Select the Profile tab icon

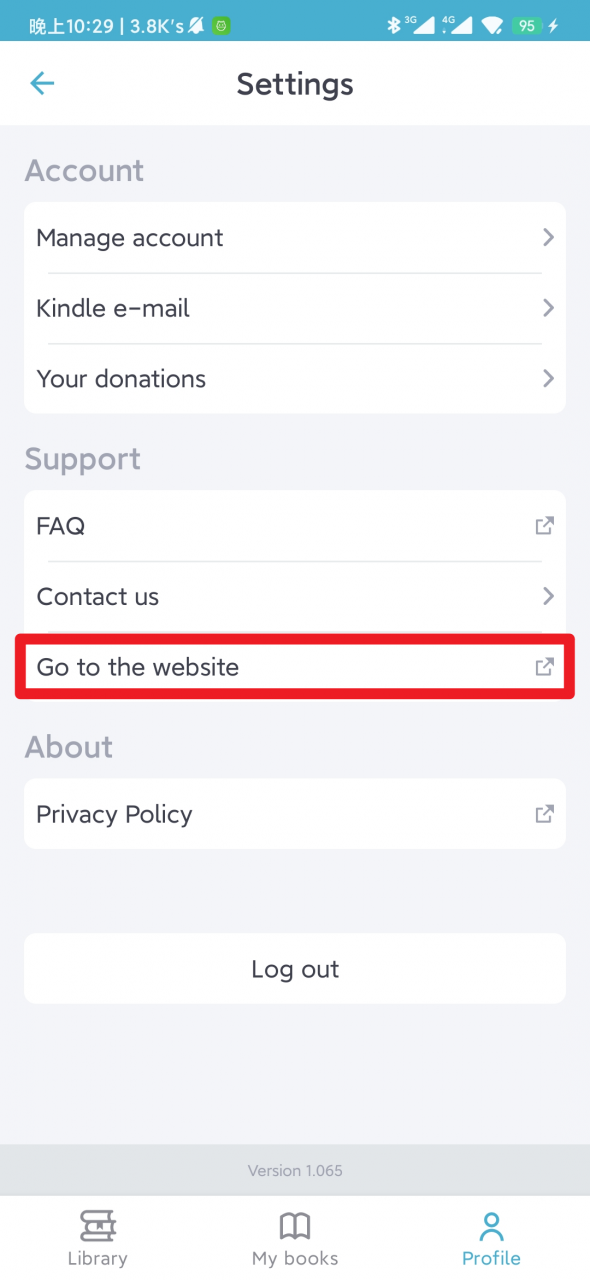coord(491,1225)
